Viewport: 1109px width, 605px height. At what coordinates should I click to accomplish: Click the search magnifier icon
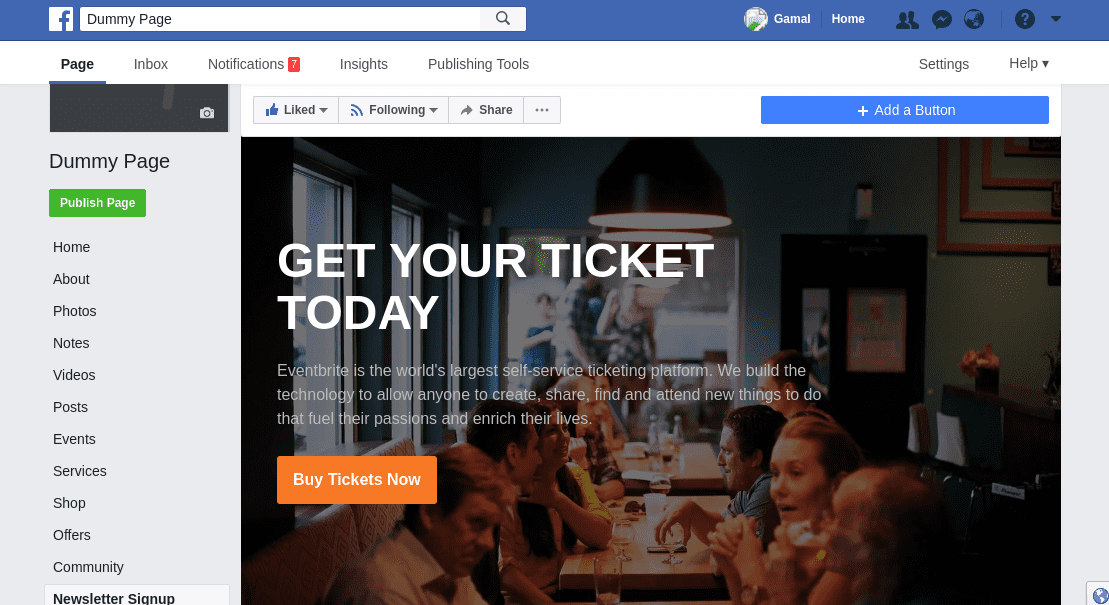503,18
